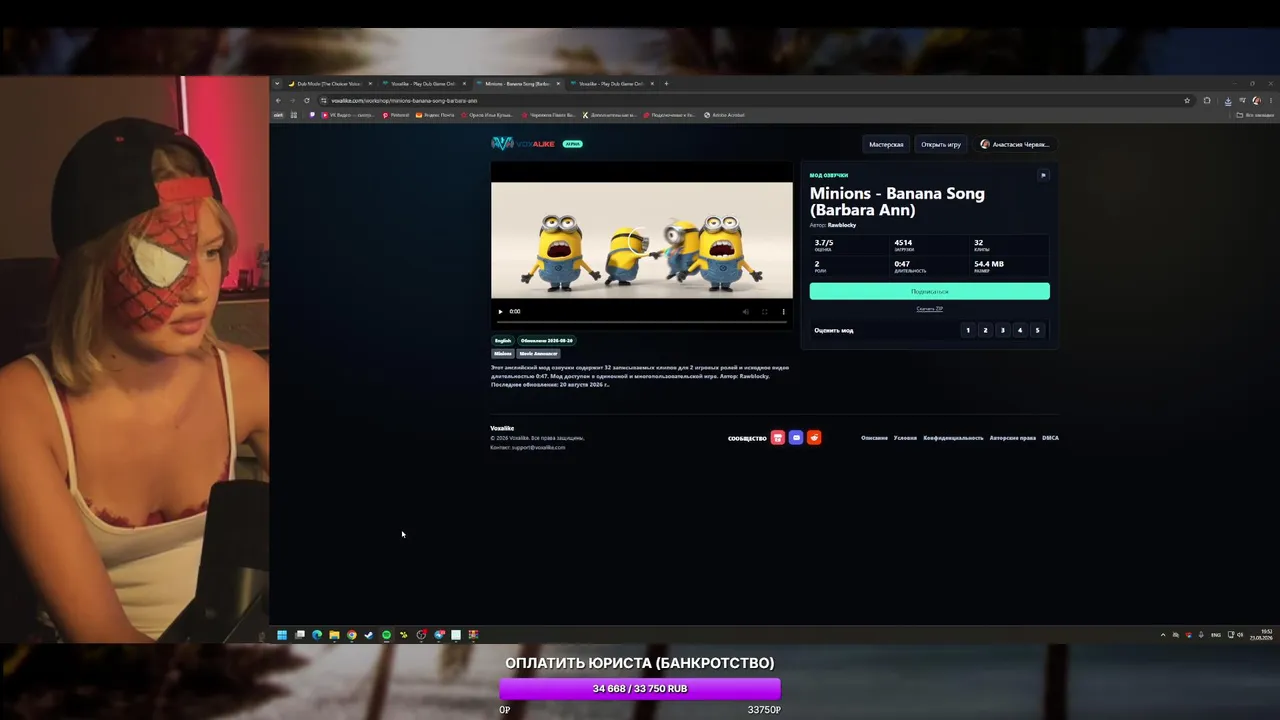Open Google Chrome from the taskbar
The width and height of the screenshot is (1280, 720).
click(x=351, y=635)
